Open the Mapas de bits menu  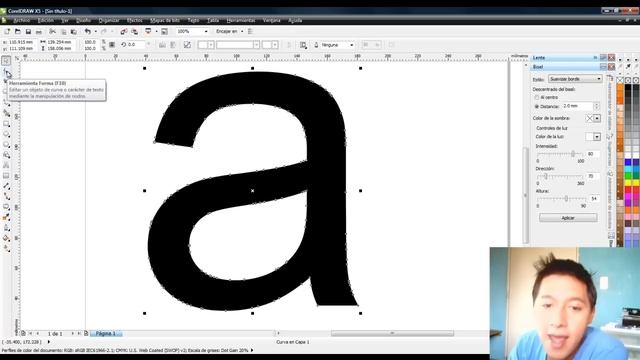pyautogui.click(x=165, y=20)
